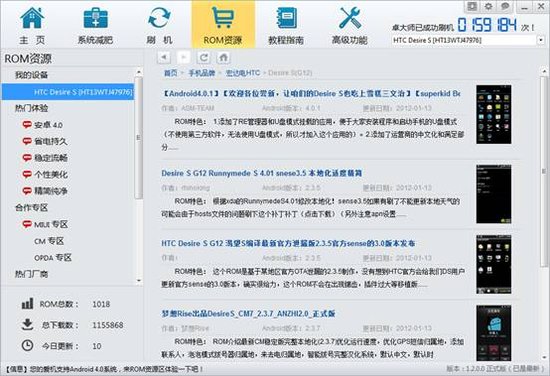This screenshot has width=550, height=376.
Task: Click the 总下载数 value 1155868
Action: (x=108, y=325)
